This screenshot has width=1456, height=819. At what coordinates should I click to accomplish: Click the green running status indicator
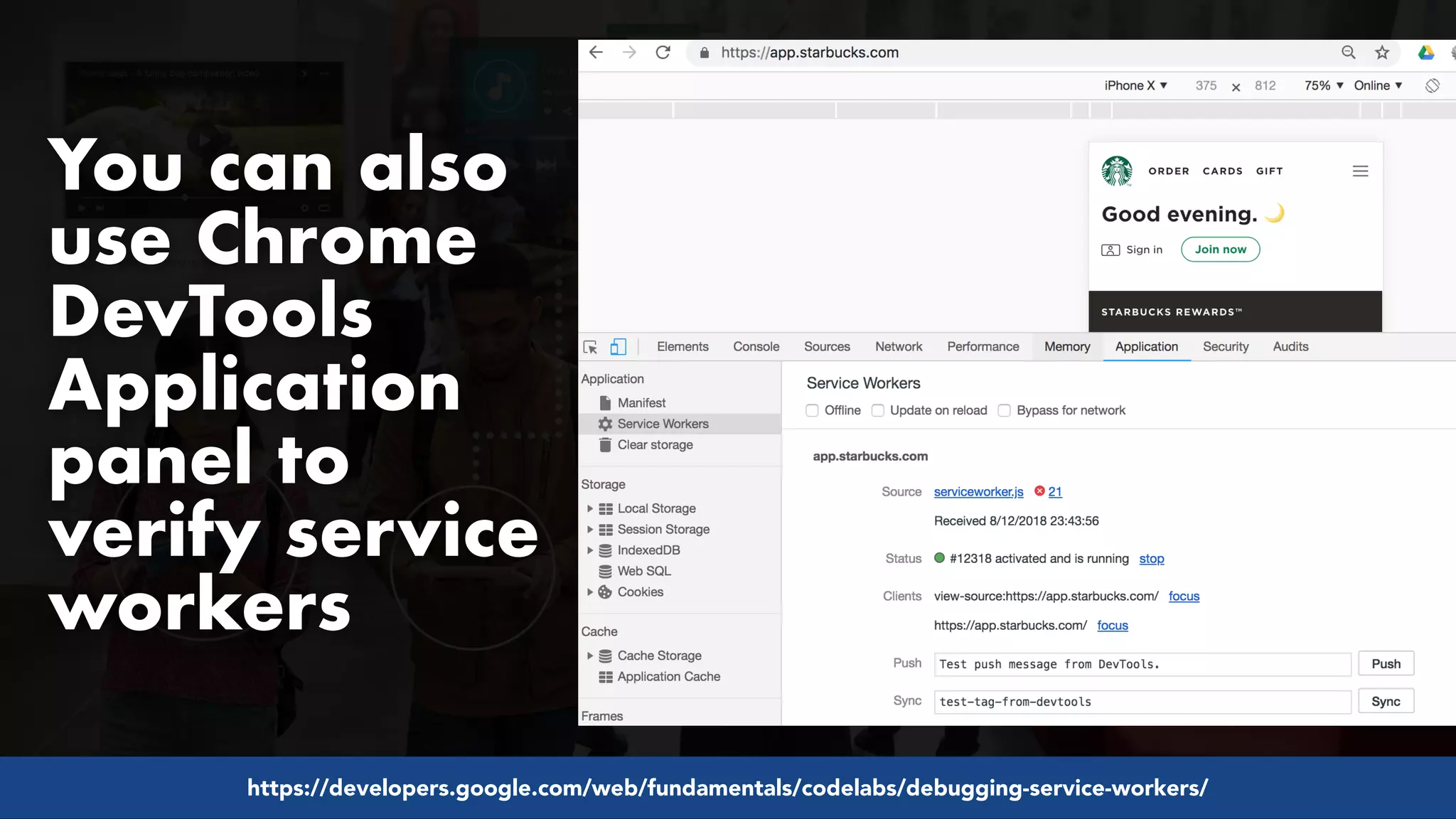click(x=939, y=558)
